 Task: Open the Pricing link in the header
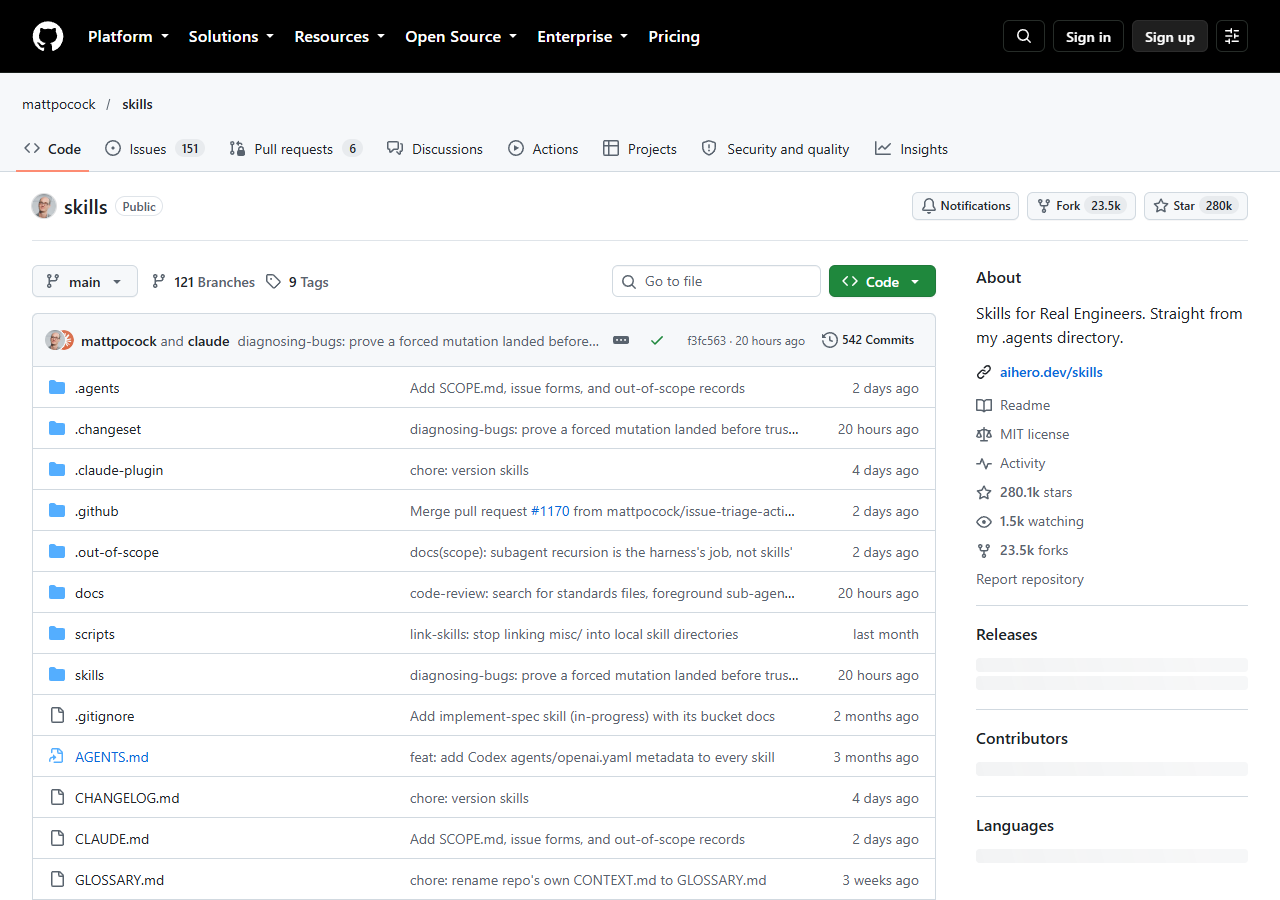click(674, 36)
